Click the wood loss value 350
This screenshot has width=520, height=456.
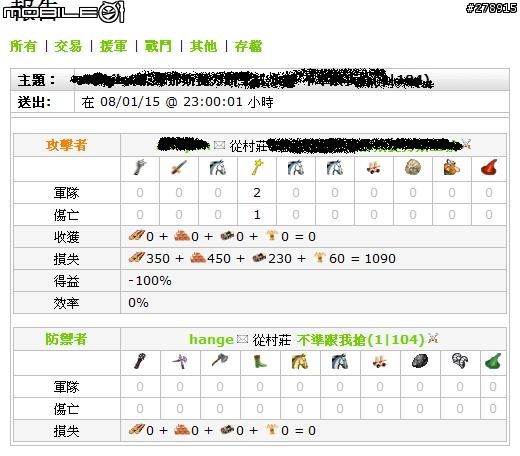[158, 259]
